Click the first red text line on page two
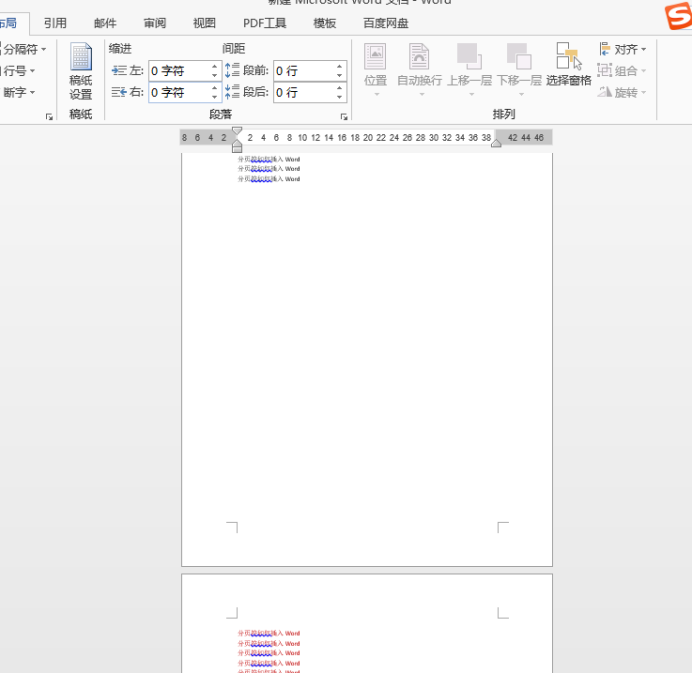 point(269,633)
